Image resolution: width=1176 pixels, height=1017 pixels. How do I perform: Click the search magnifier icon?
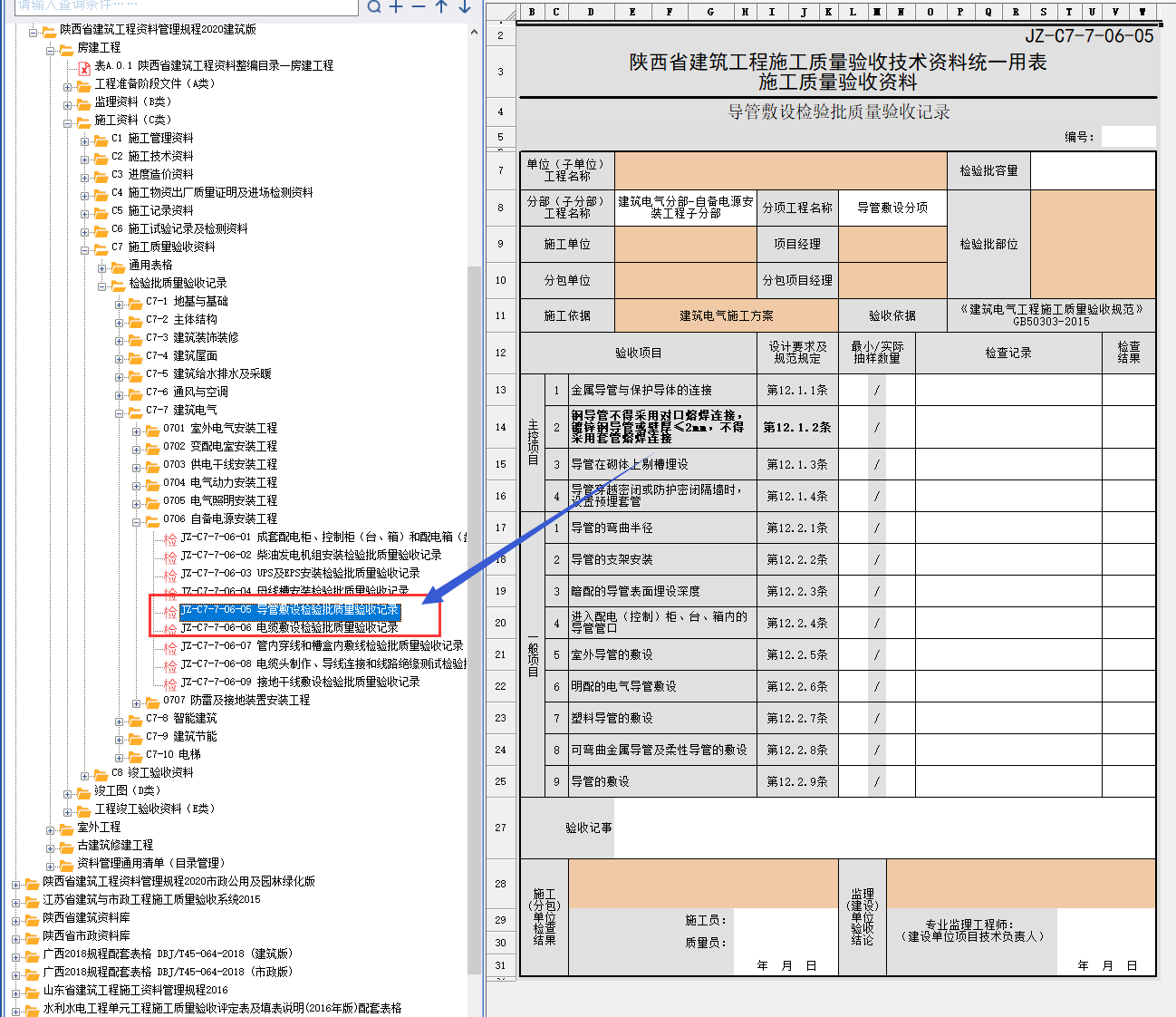click(x=374, y=6)
